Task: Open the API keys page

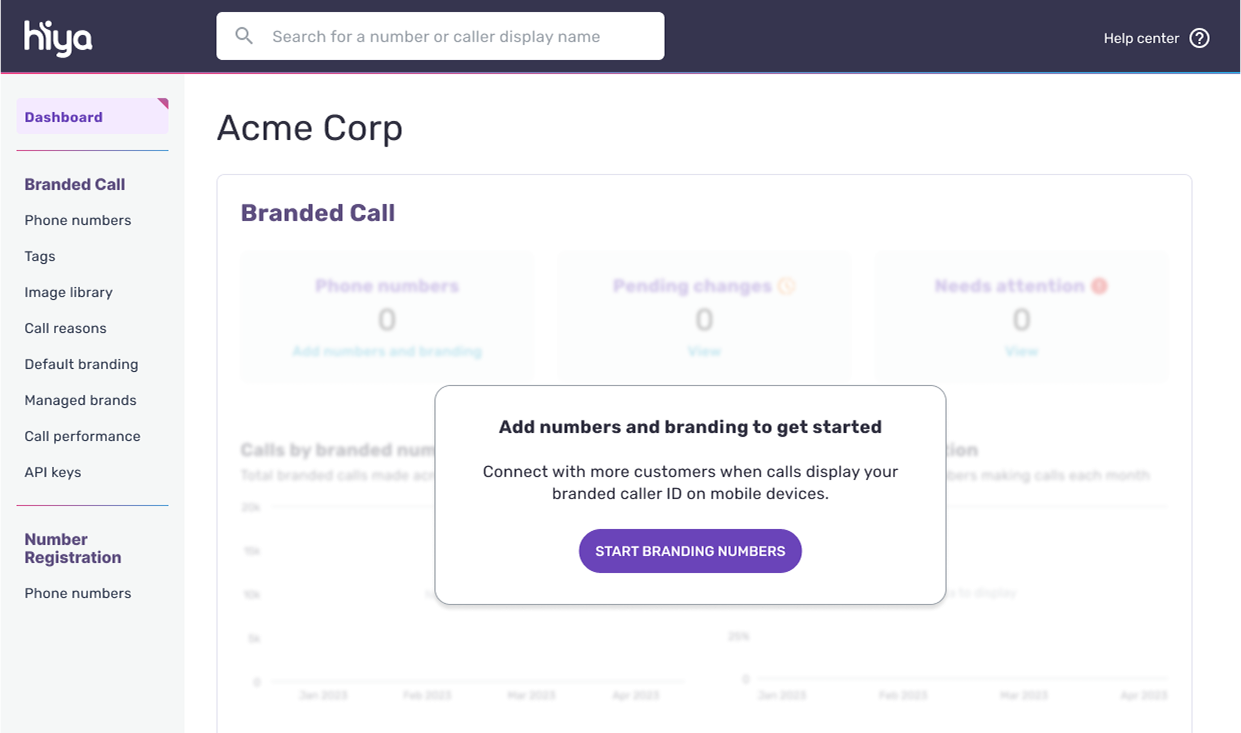Action: tap(54, 472)
